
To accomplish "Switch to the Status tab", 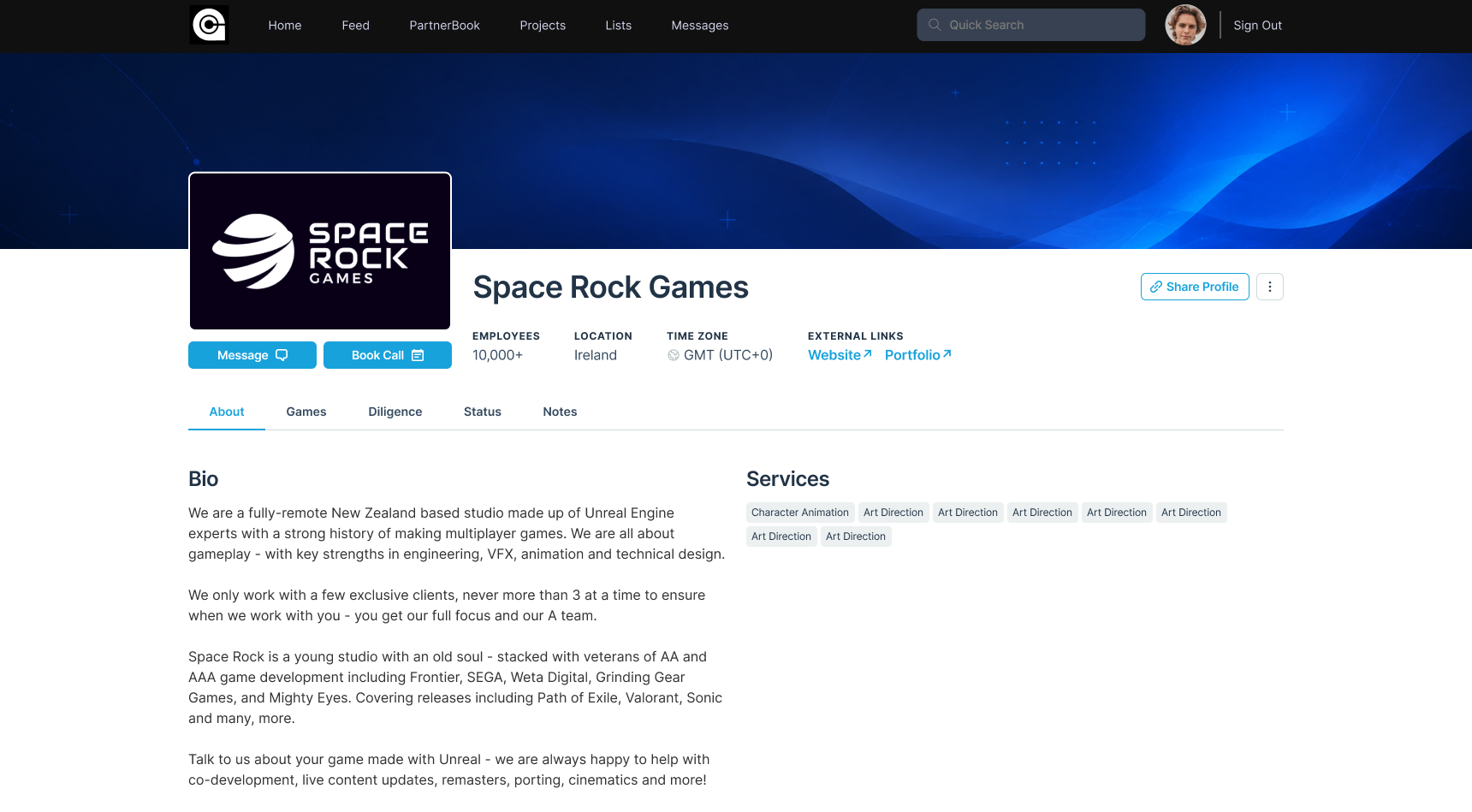I will click(483, 412).
